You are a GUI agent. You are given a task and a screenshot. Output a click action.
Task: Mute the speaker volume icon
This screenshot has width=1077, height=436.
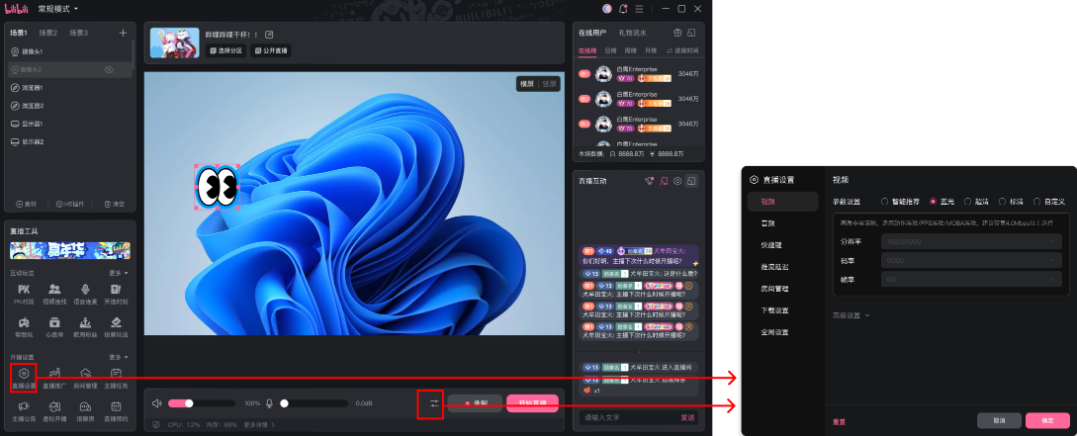coord(156,403)
